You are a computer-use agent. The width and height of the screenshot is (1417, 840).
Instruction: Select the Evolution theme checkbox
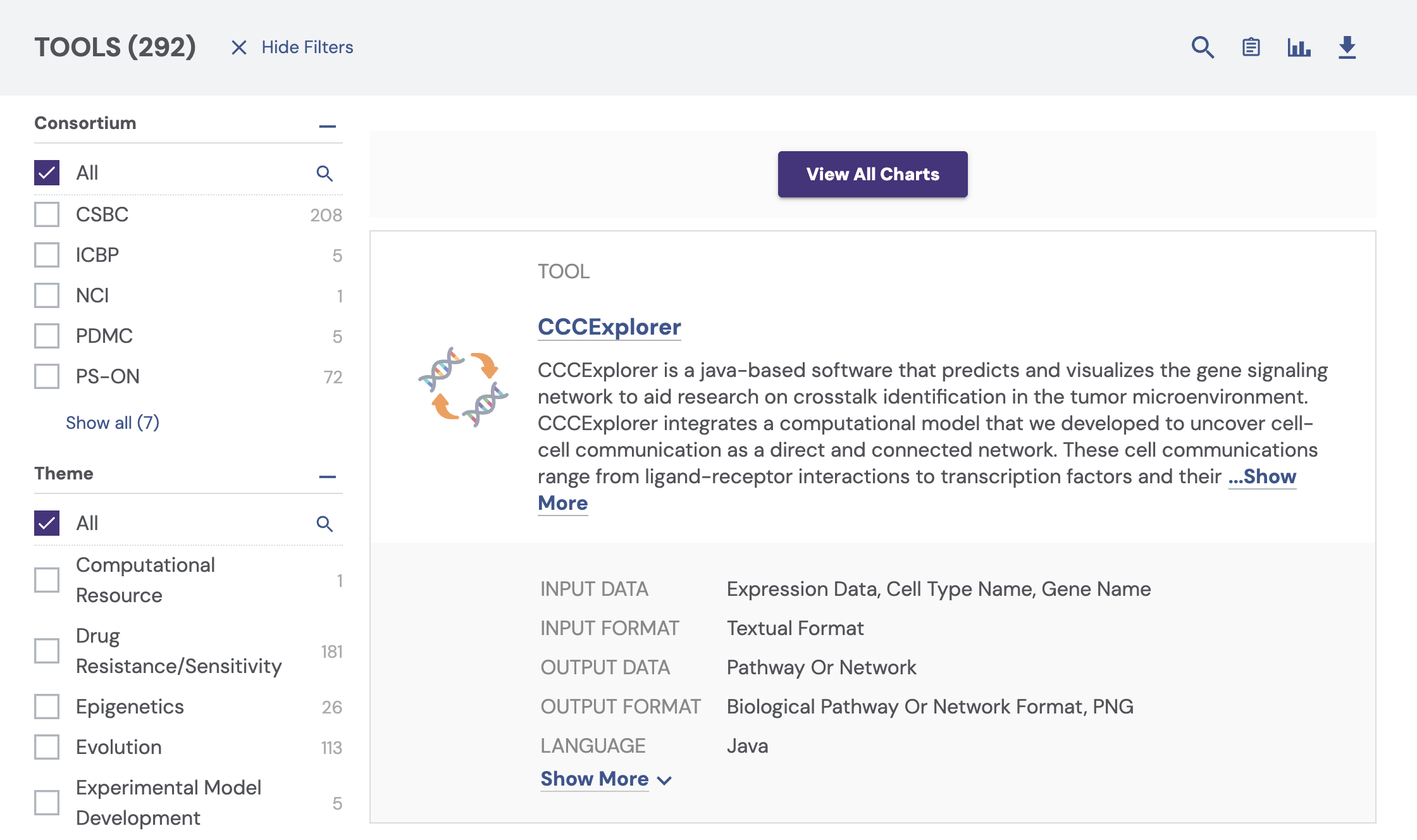pos(47,747)
